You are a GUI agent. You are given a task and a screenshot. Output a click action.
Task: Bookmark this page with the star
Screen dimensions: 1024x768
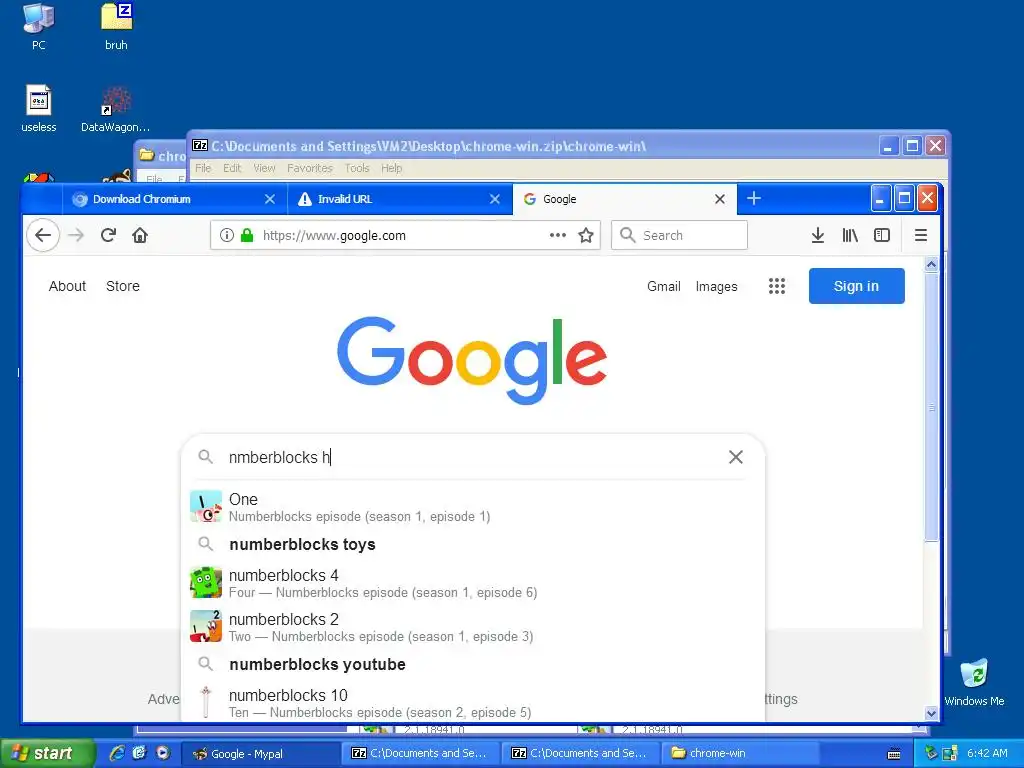pos(586,235)
